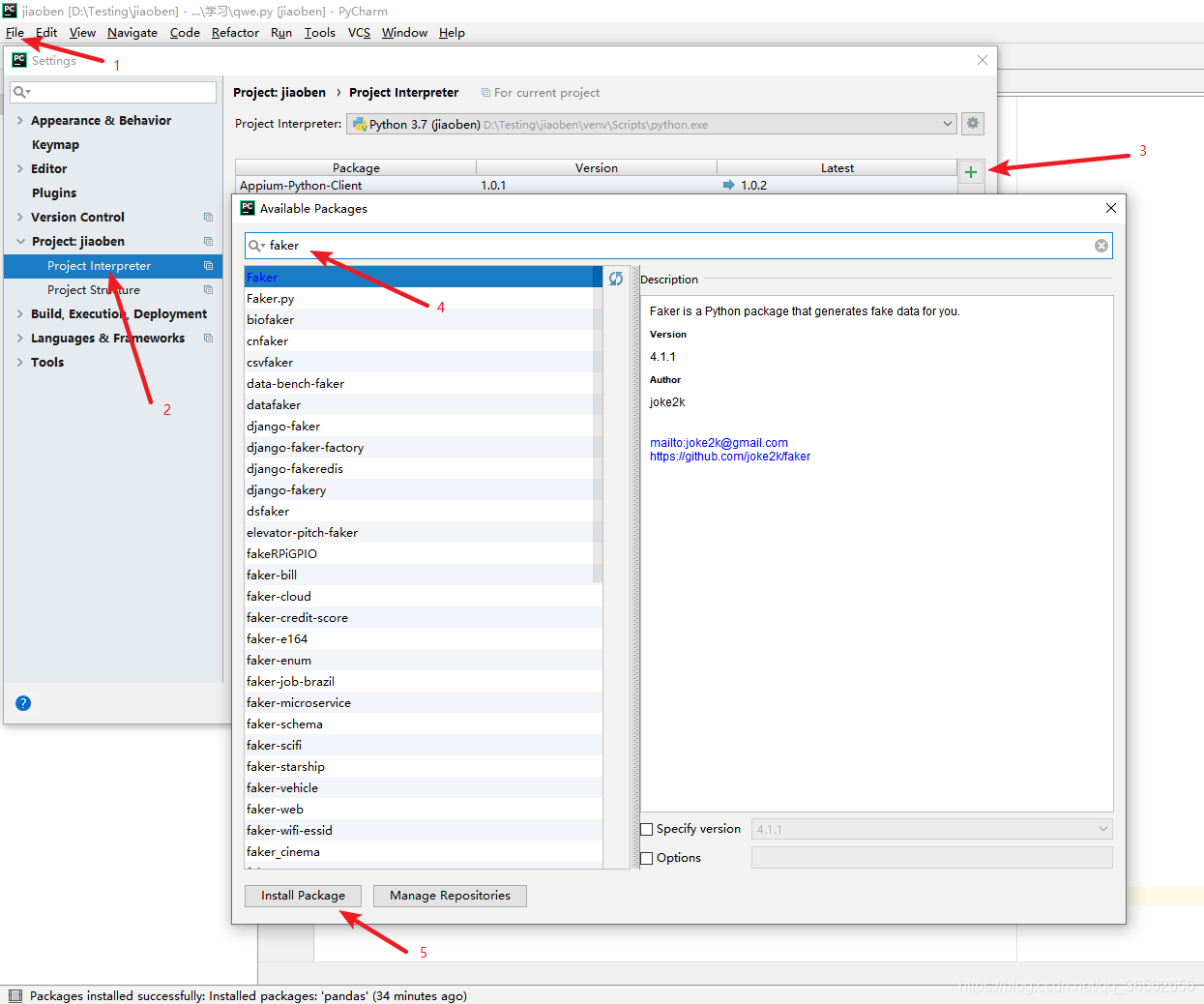
Task: Expand Build, Execution, Deployment node
Action: (x=19, y=314)
